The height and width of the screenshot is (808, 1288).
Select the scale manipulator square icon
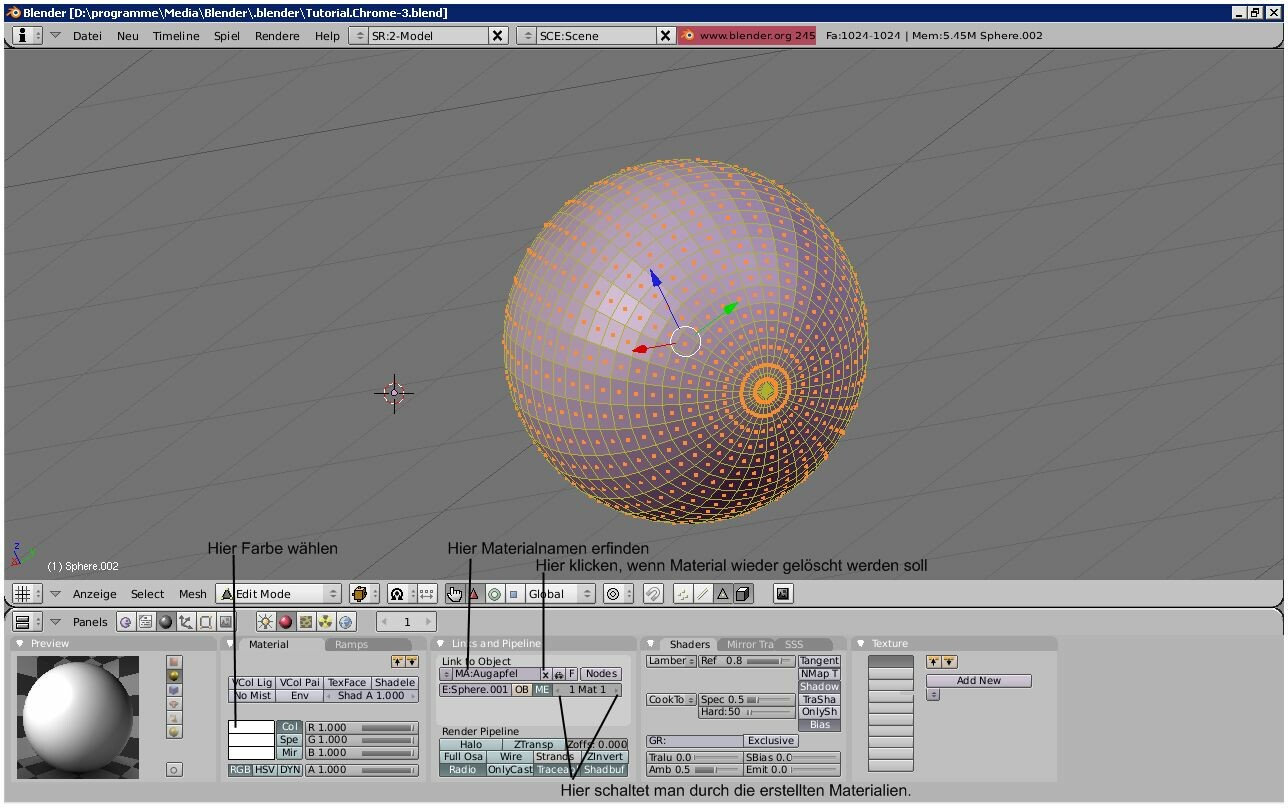coord(514,594)
